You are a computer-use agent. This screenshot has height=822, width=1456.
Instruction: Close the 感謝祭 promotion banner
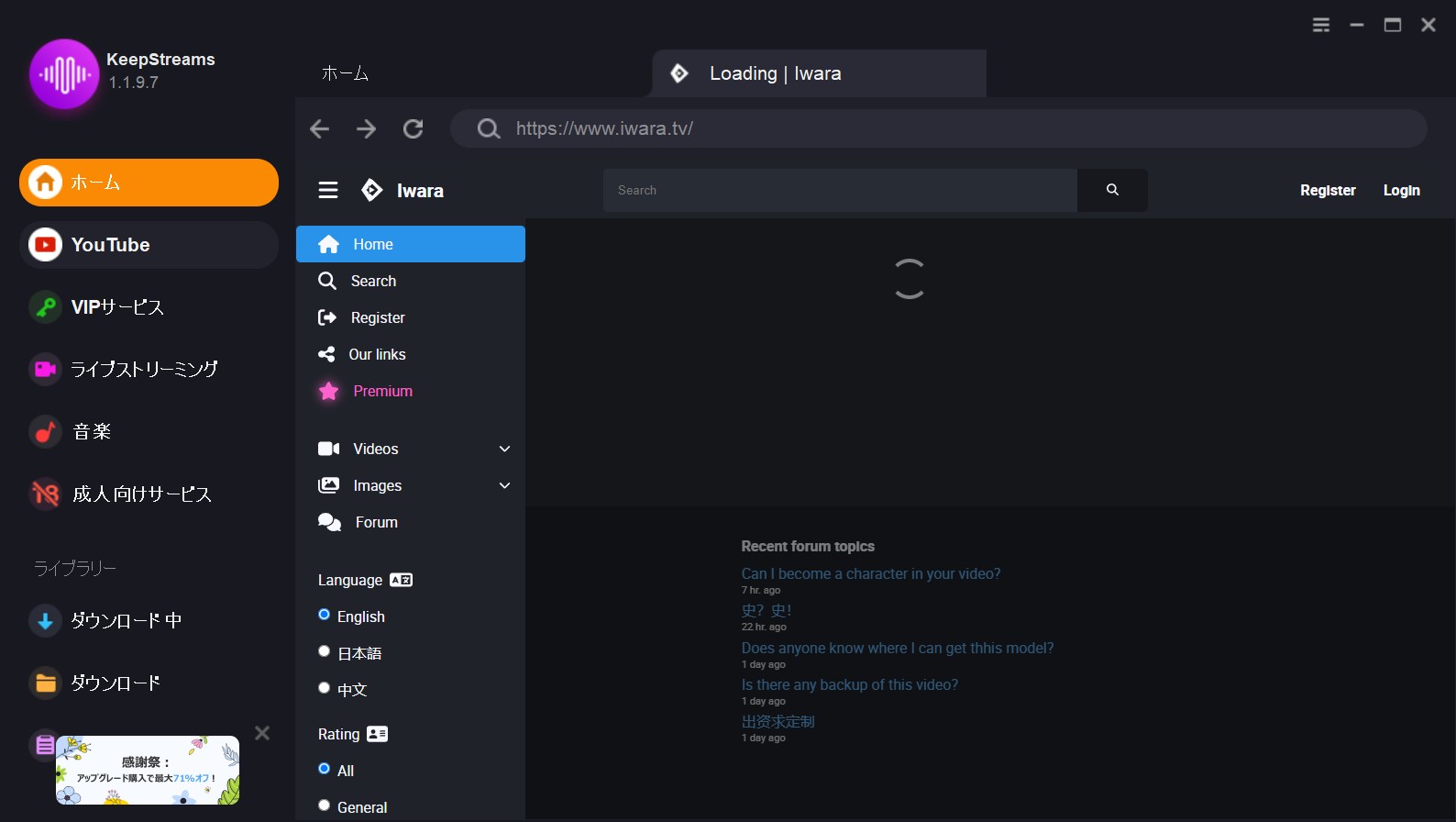(262, 733)
